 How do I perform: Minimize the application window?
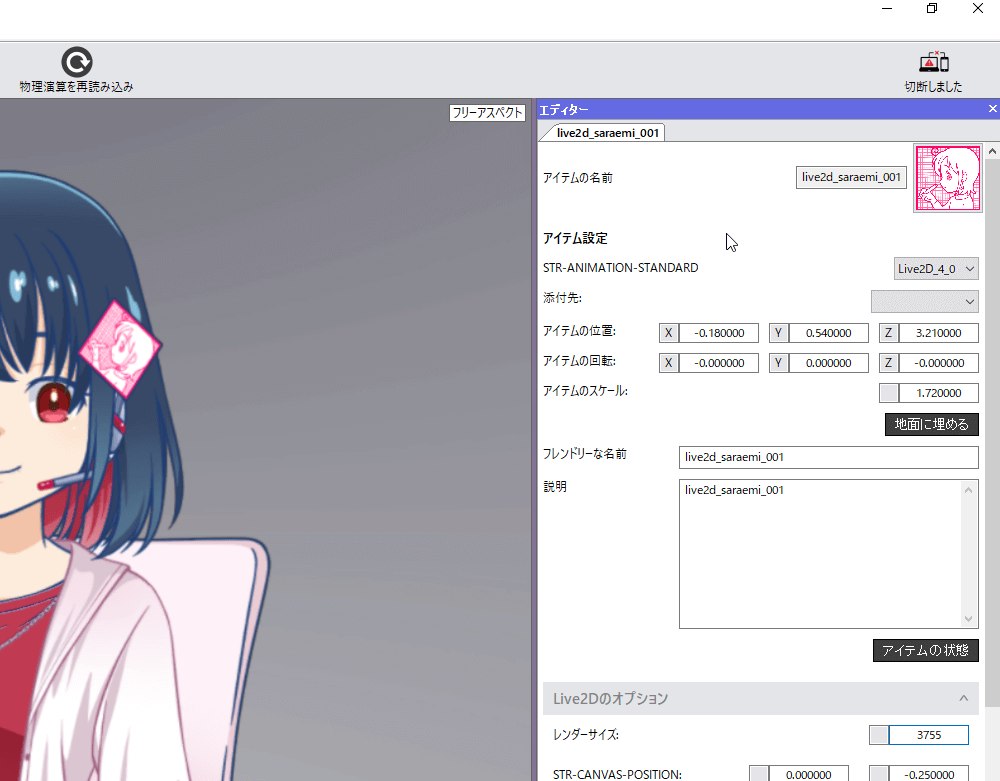887,8
